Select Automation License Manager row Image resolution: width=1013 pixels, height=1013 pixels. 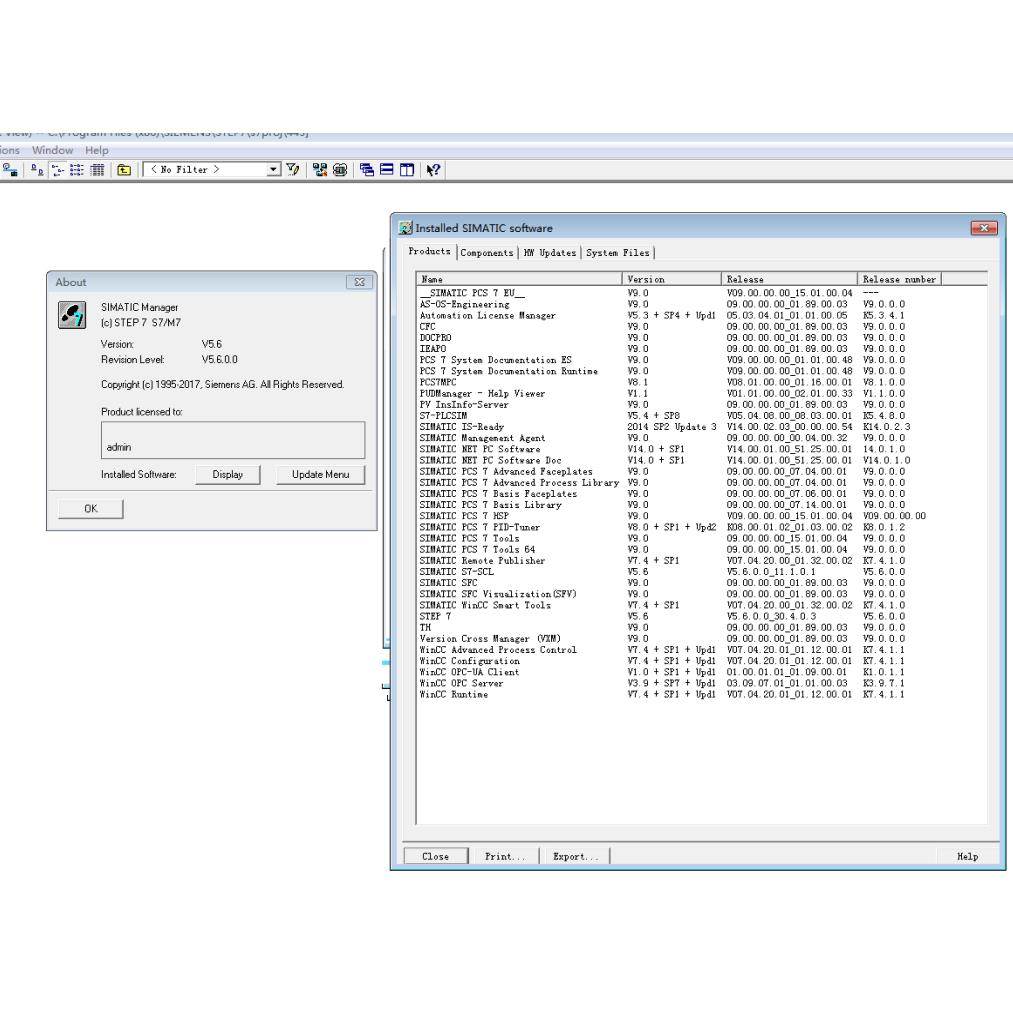pos(702,315)
